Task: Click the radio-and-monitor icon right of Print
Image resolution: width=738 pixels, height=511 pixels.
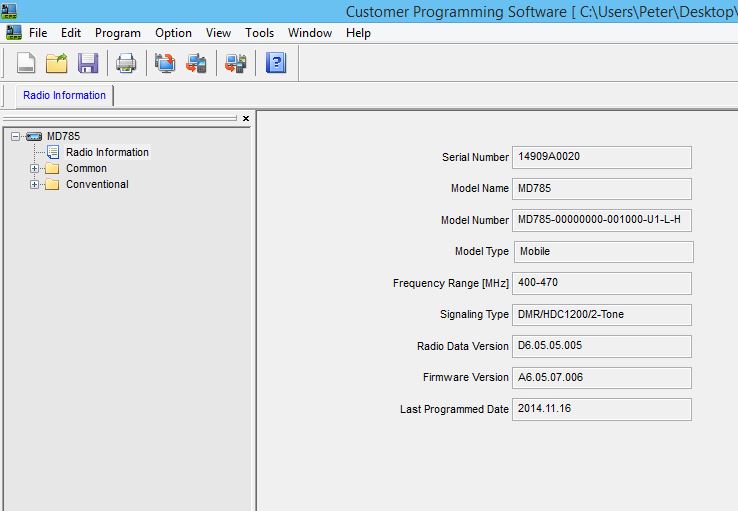Action: coord(165,63)
